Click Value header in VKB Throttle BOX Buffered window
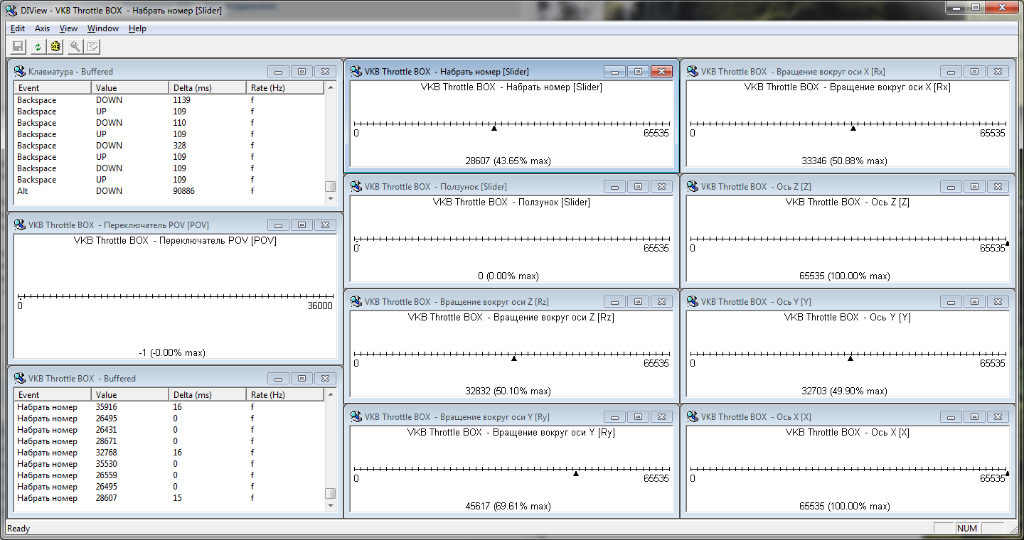 [x=130, y=394]
